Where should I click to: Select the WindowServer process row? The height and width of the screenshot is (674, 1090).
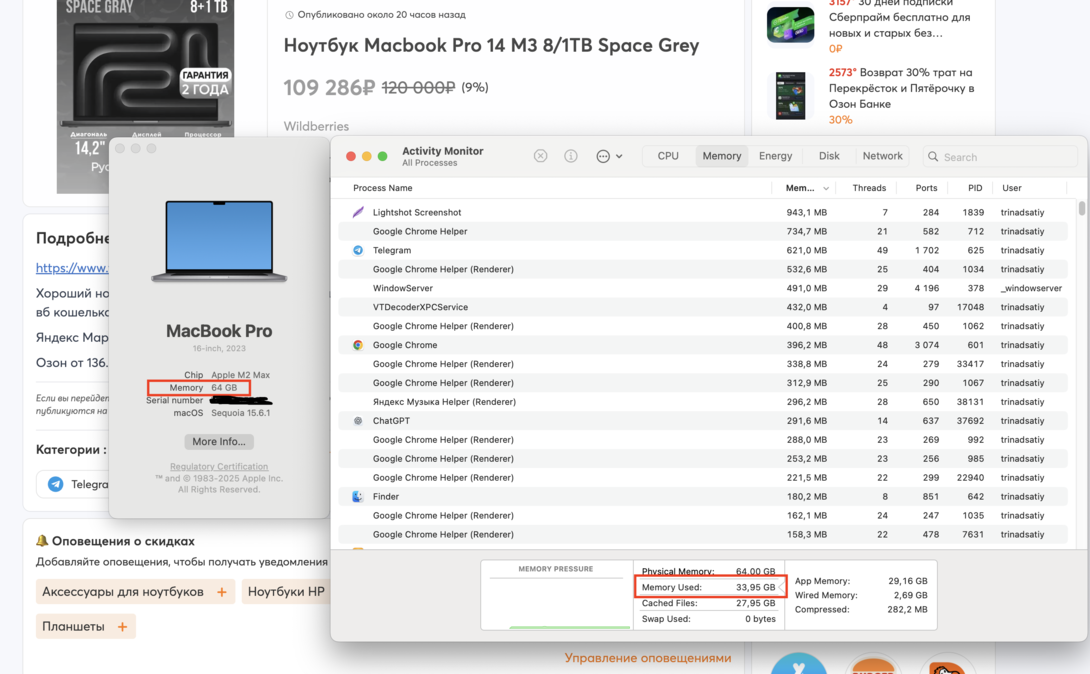(703, 288)
